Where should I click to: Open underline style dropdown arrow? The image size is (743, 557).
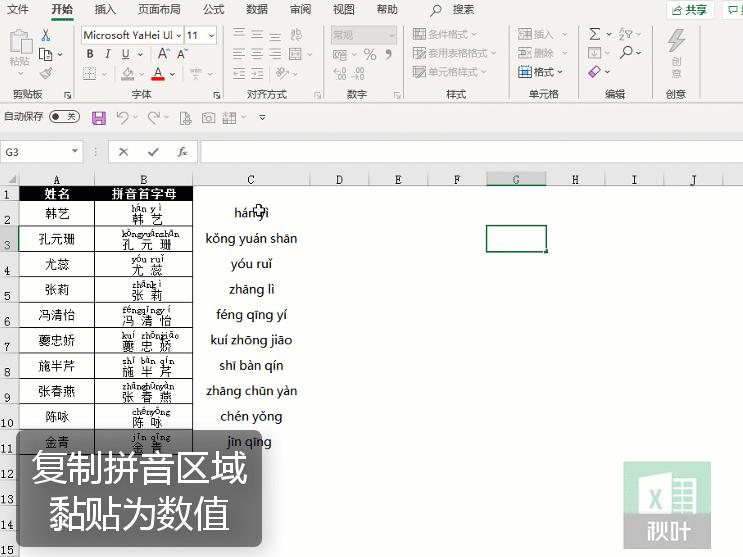click(140, 55)
